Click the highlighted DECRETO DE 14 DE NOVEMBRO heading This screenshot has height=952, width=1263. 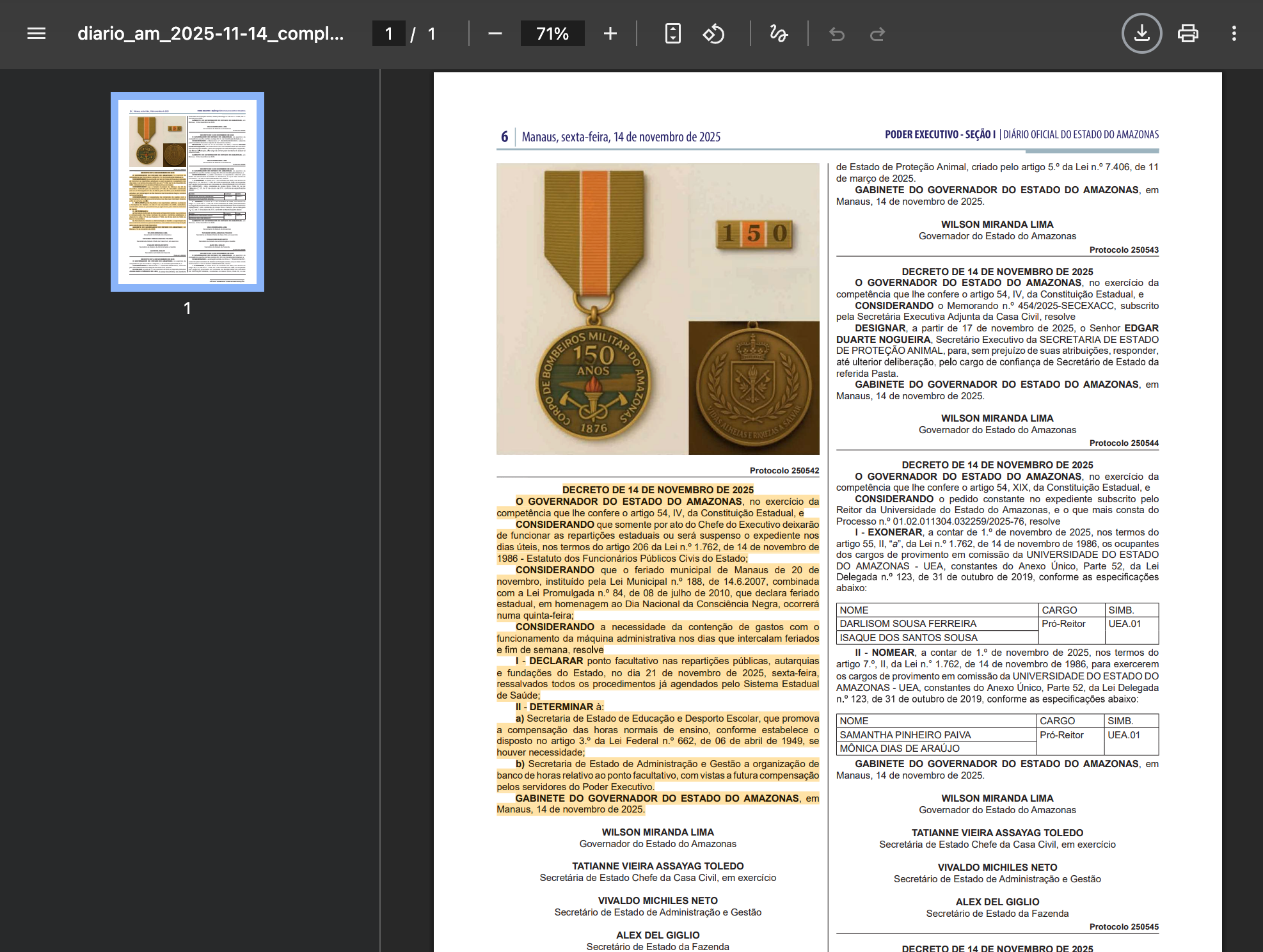pyautogui.click(x=658, y=490)
